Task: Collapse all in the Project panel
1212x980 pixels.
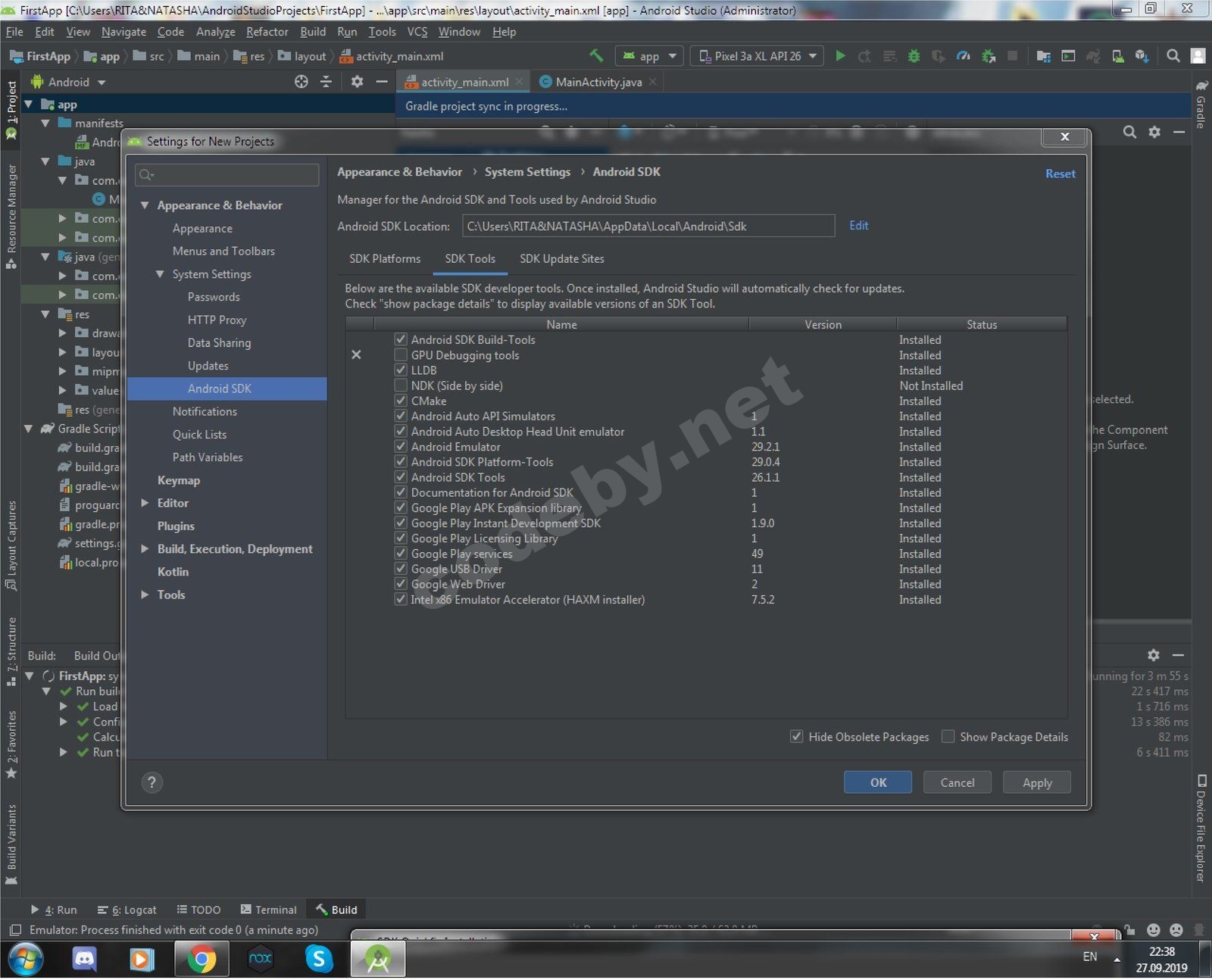Action: coord(326,82)
